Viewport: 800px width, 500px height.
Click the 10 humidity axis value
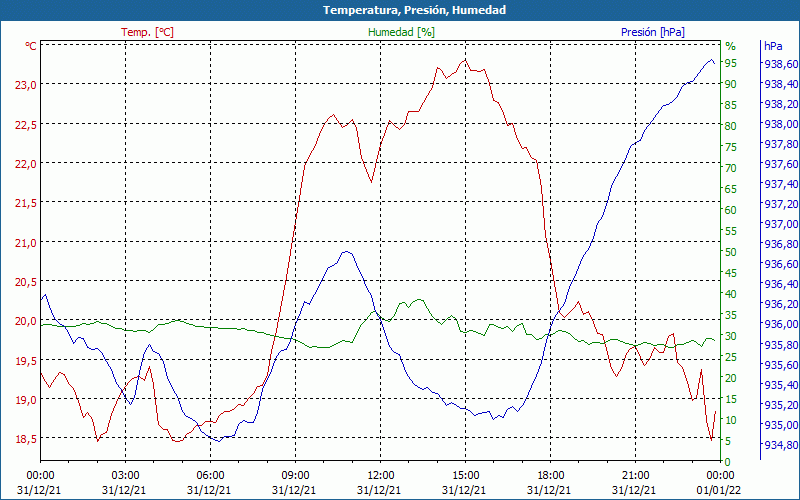(x=731, y=420)
